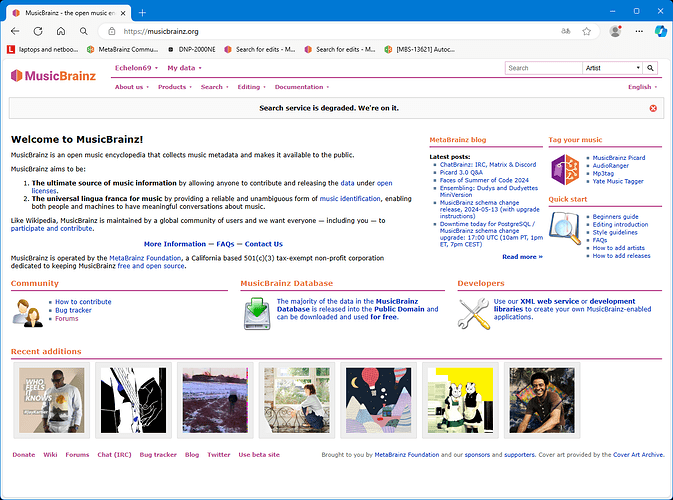Open the More Information link
Viewport: 673px width, 500px height.
coord(175,244)
